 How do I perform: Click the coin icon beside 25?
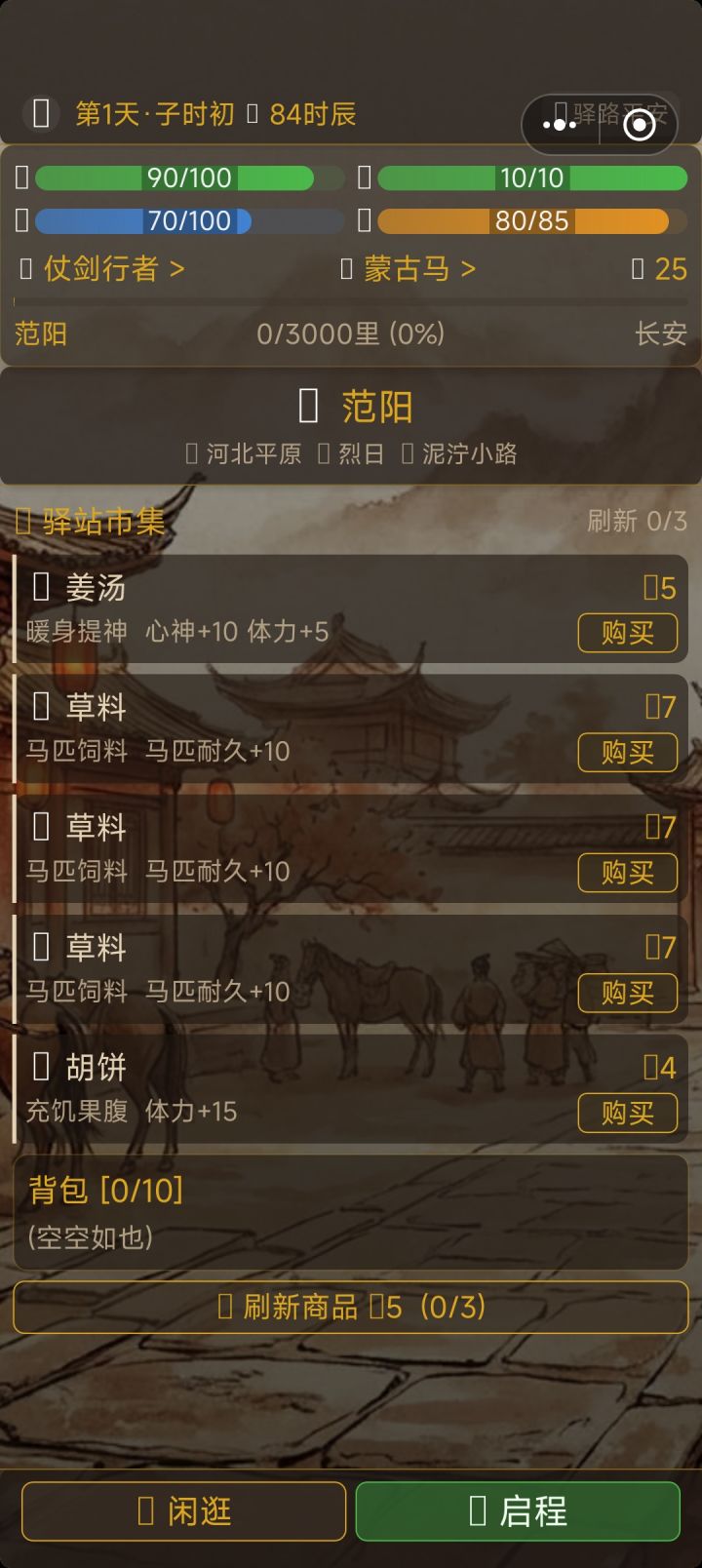click(638, 268)
